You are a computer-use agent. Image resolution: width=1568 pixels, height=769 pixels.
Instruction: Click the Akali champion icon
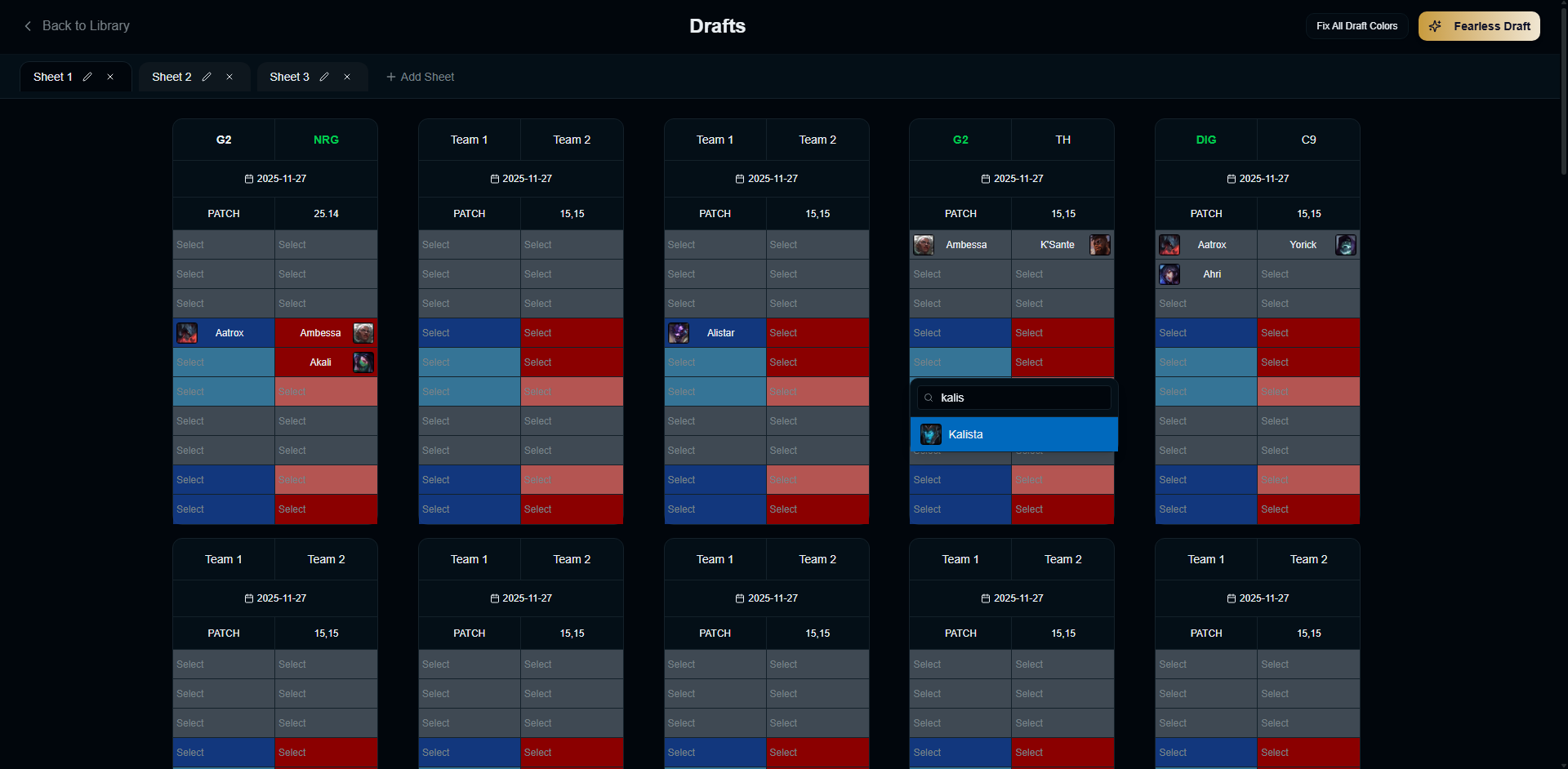click(363, 362)
